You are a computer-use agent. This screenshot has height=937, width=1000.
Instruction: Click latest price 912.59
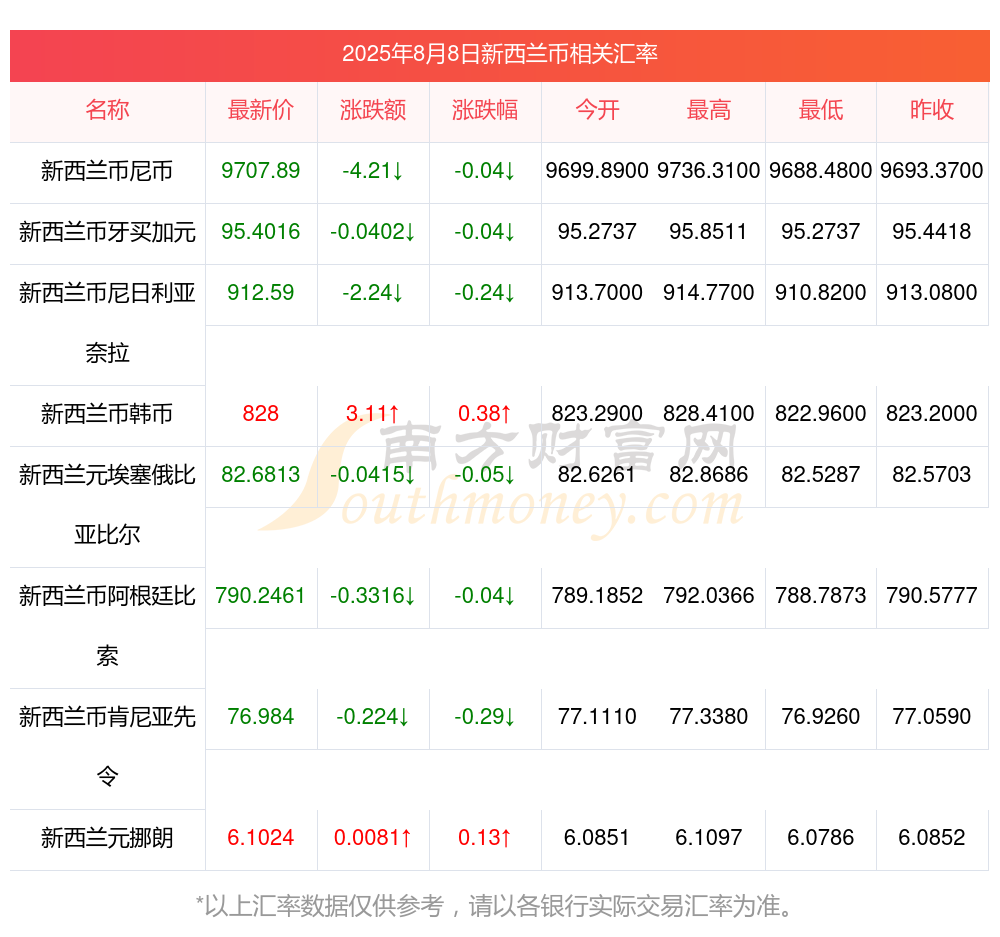(x=260, y=292)
